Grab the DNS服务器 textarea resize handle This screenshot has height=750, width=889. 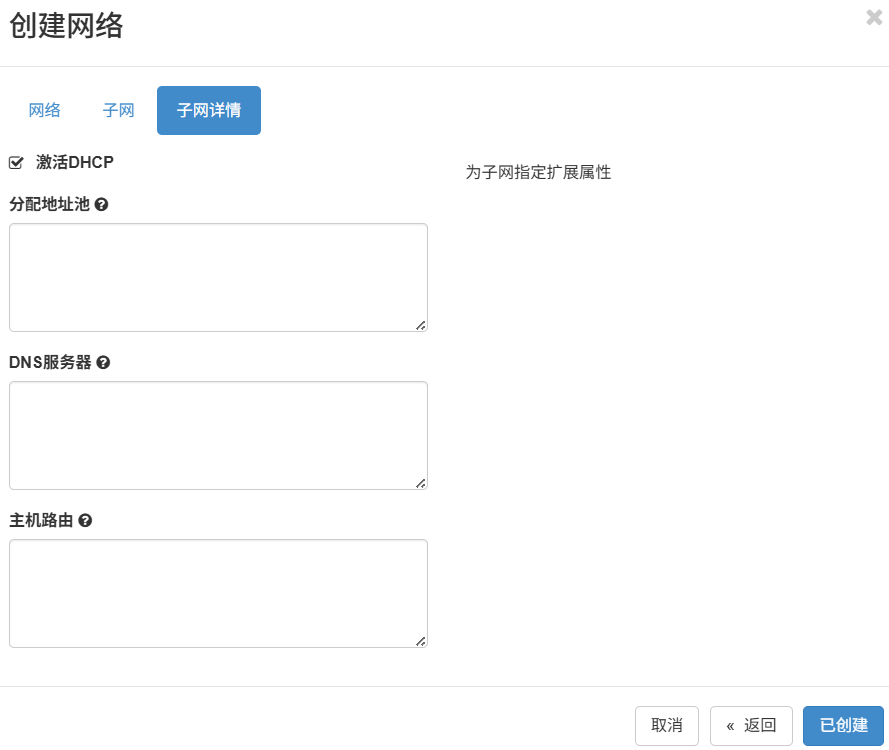tap(421, 484)
